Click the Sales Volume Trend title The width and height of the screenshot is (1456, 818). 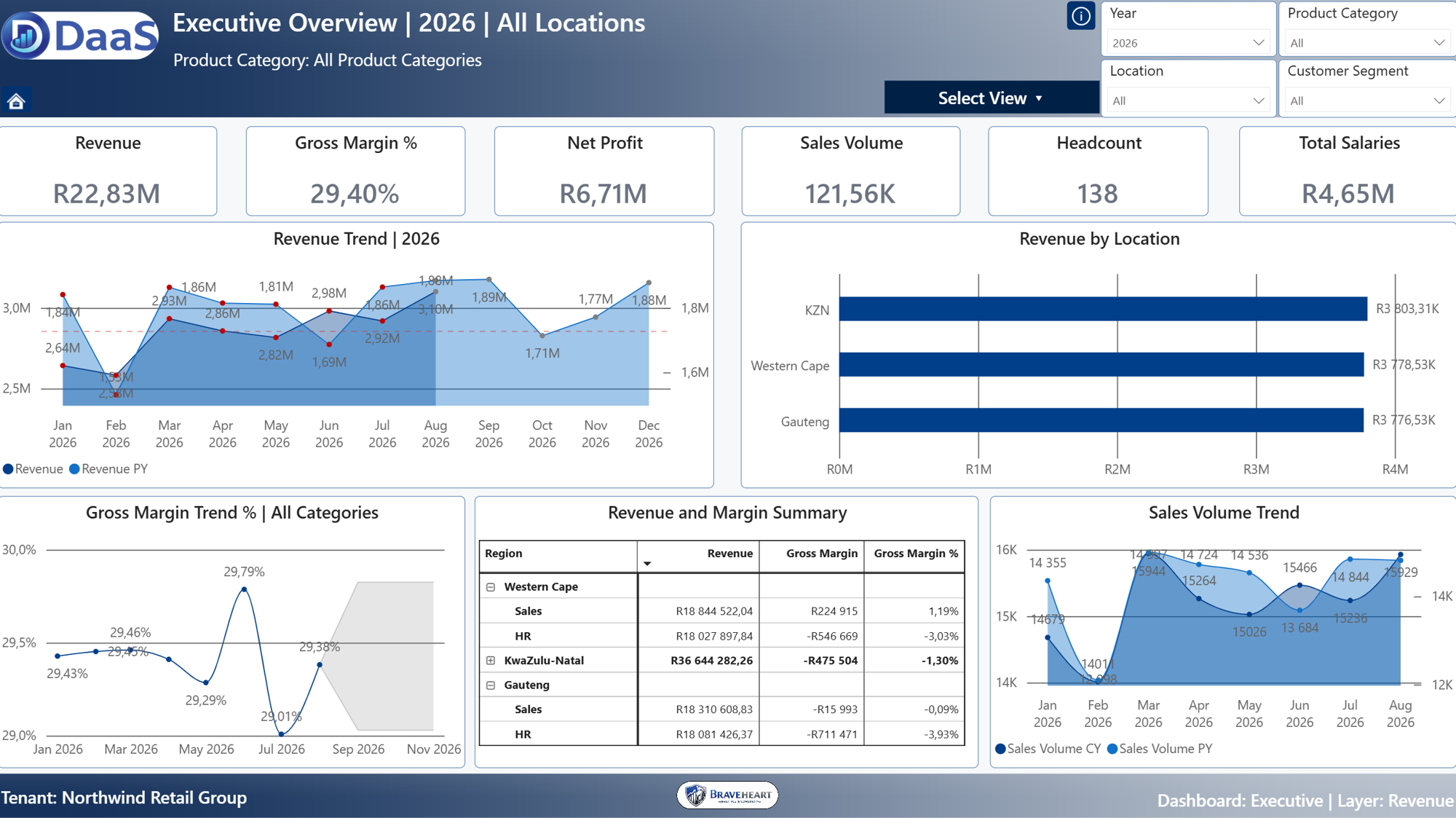tap(1224, 513)
